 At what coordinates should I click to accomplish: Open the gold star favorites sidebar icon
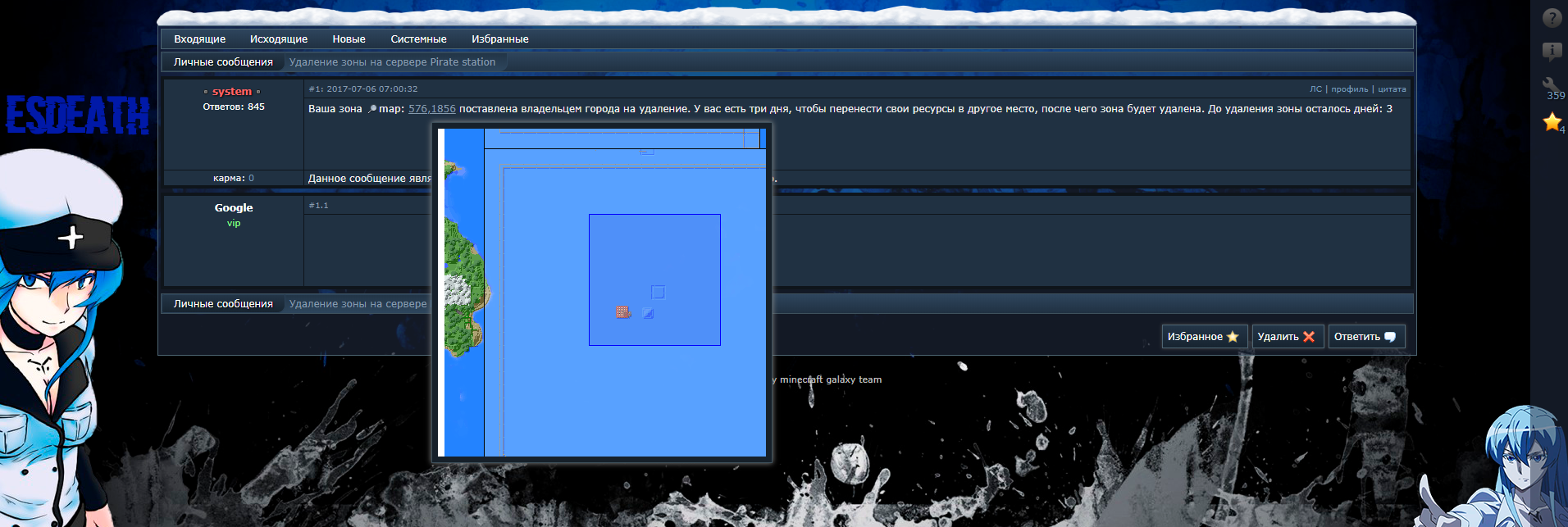pyautogui.click(x=1552, y=122)
